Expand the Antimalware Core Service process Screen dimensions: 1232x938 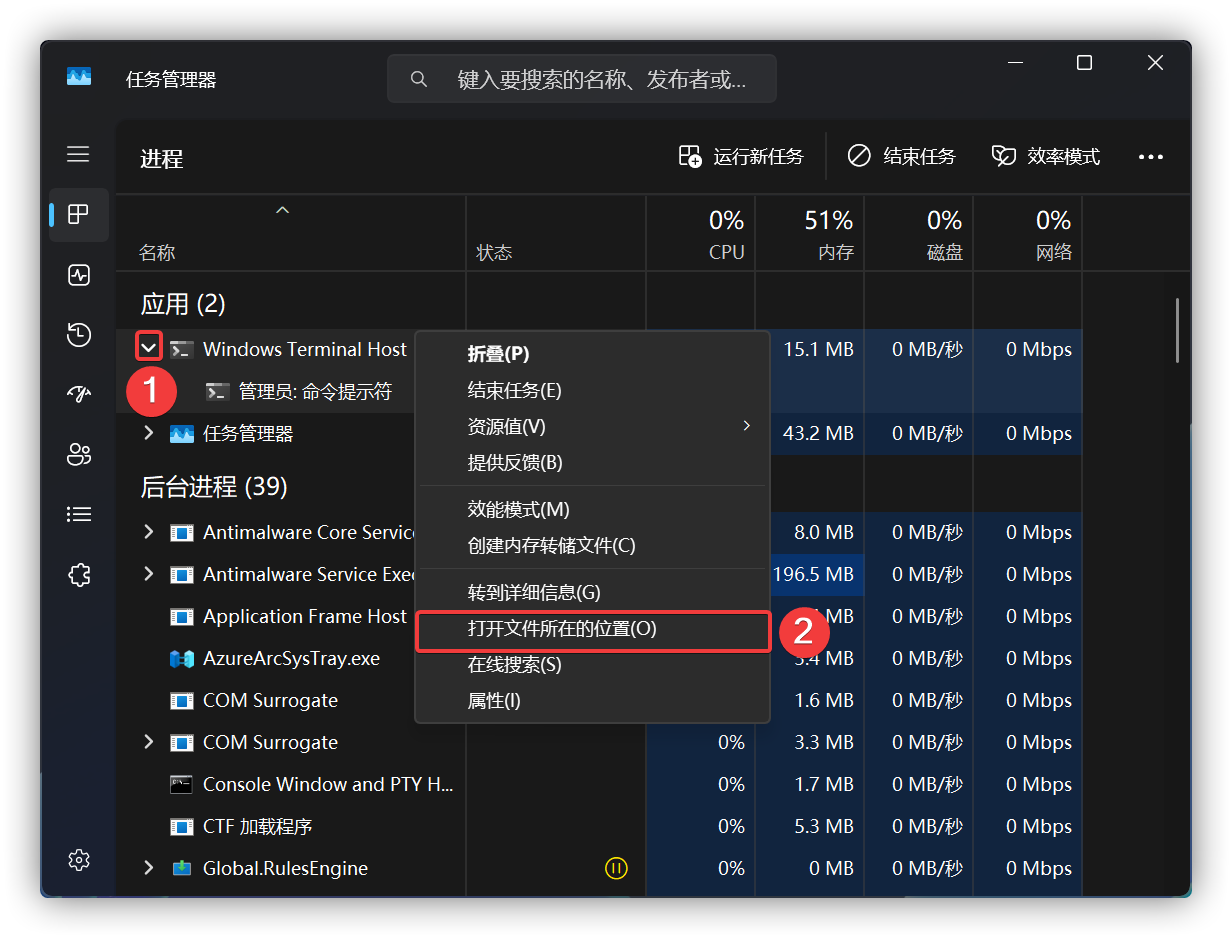coord(148,532)
